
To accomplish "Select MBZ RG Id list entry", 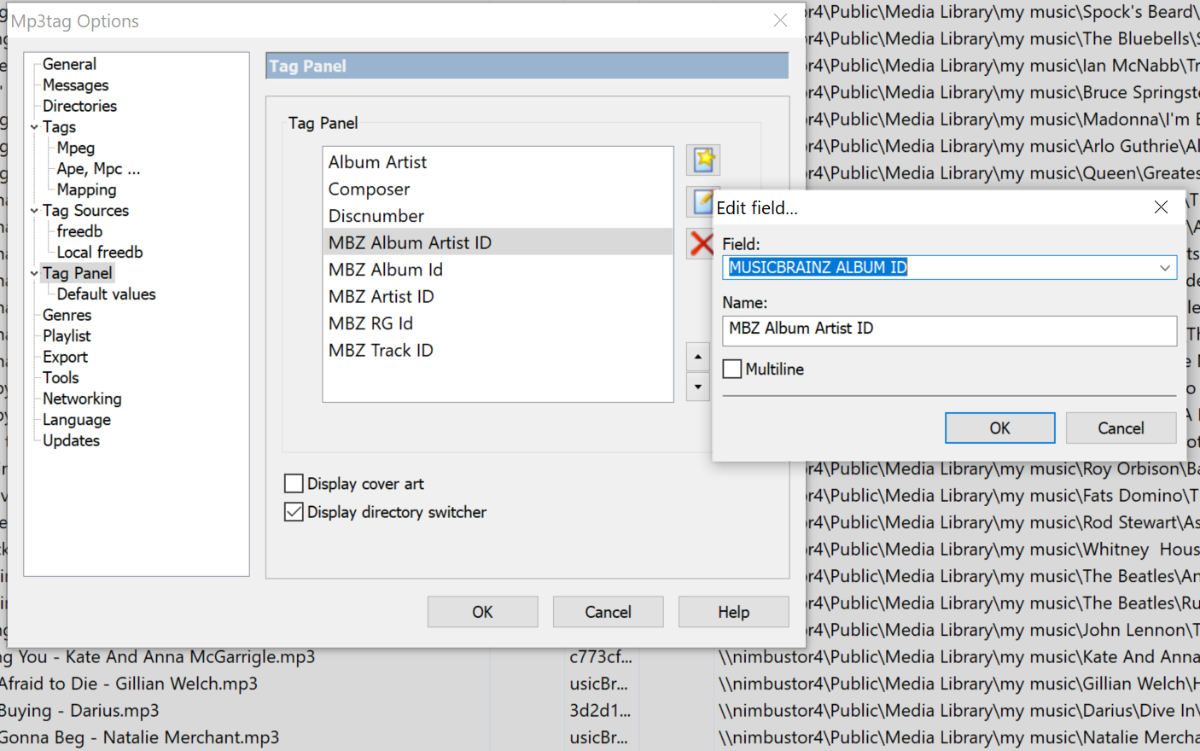I will (x=498, y=324).
